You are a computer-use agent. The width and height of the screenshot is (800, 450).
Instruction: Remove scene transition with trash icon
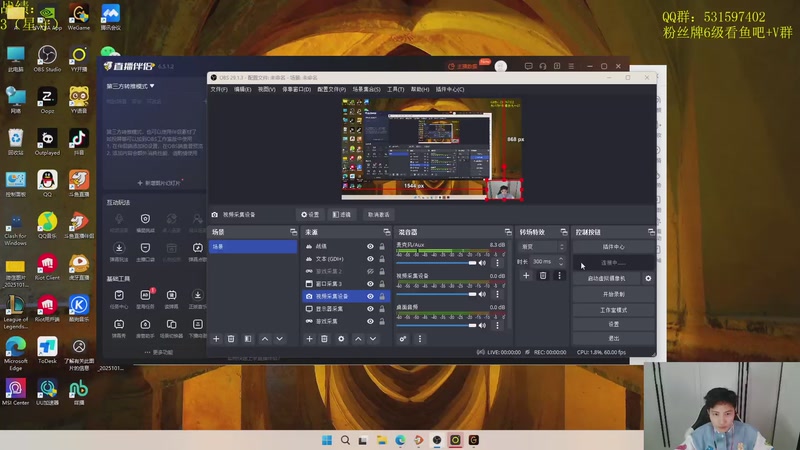pos(543,276)
